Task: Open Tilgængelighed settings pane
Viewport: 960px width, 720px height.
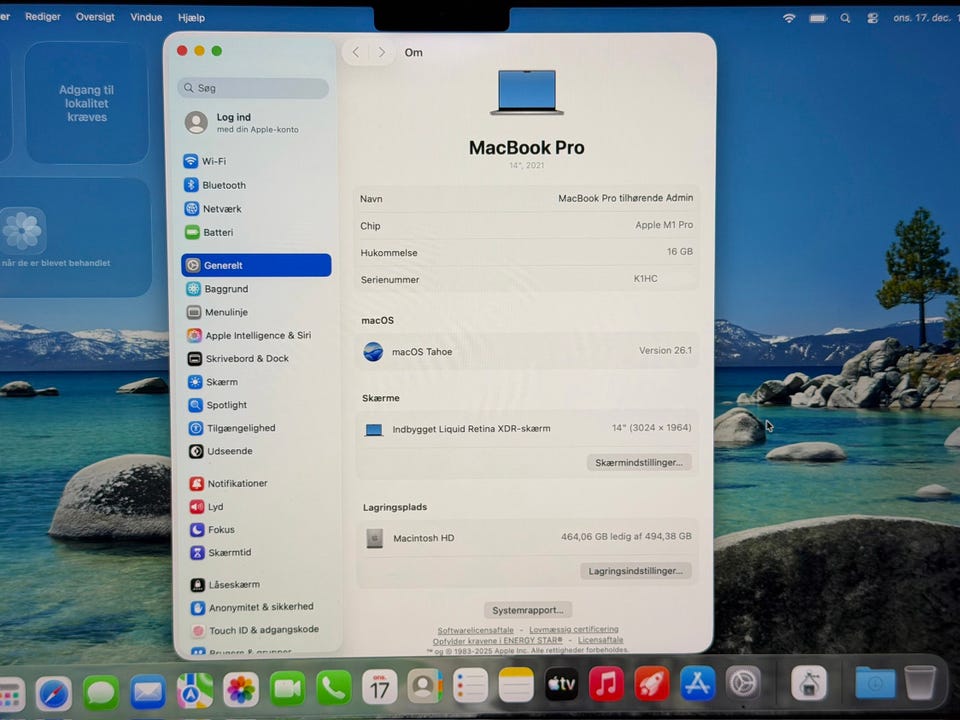Action: pos(240,428)
